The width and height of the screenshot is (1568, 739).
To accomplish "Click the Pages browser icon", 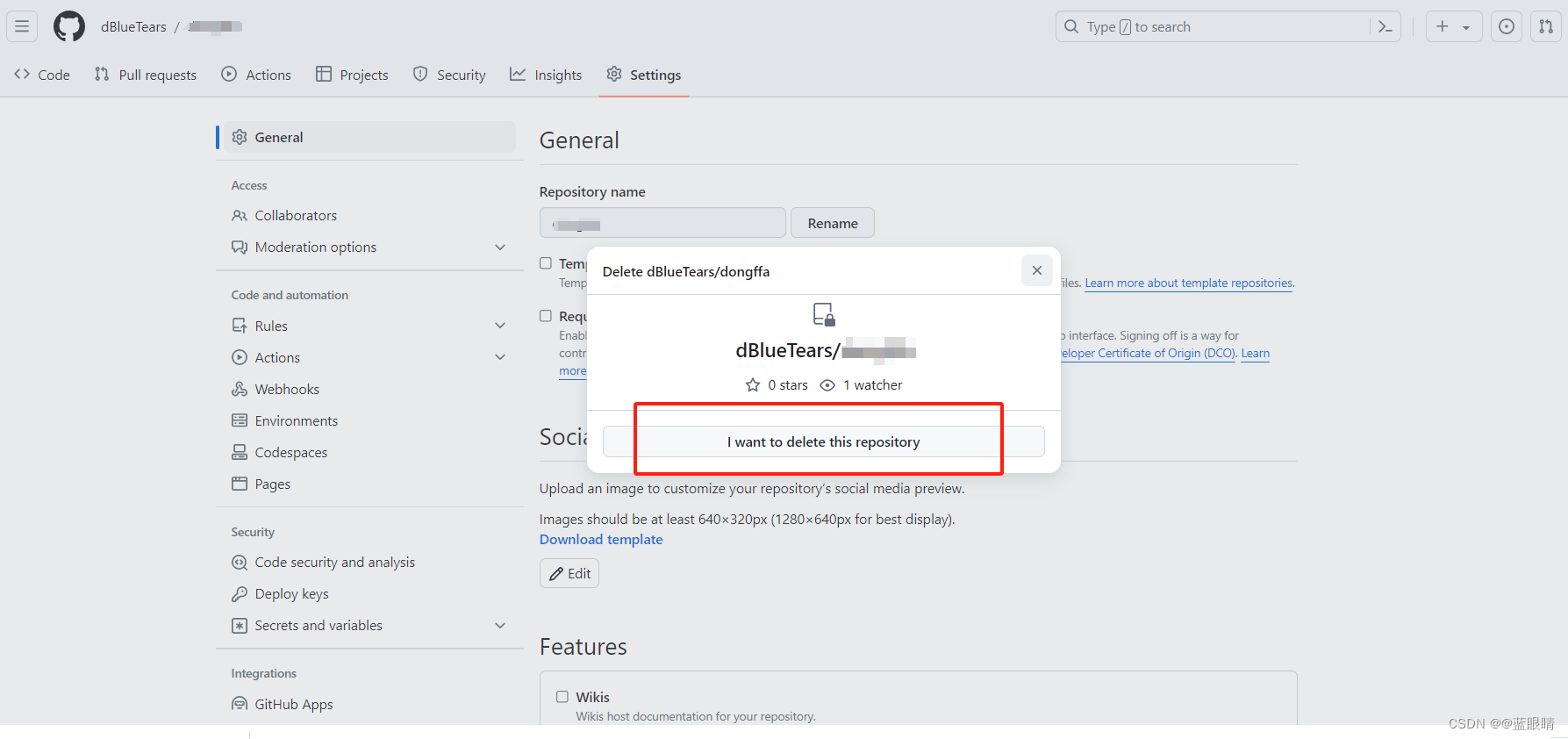I will tap(240, 484).
